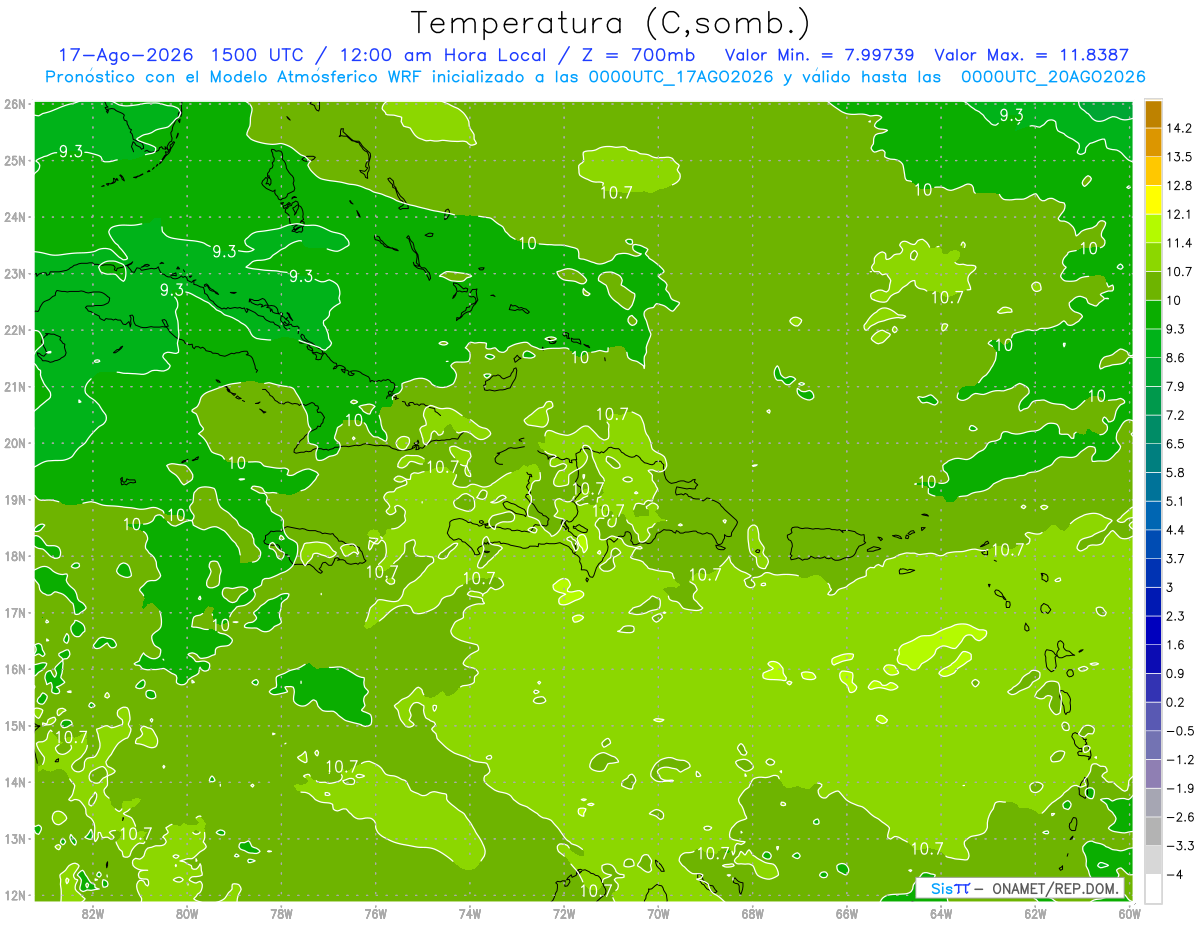Click the "3.7" color scale label
Image resolution: width=1200 pixels, height=927 pixels.
[1176, 559]
